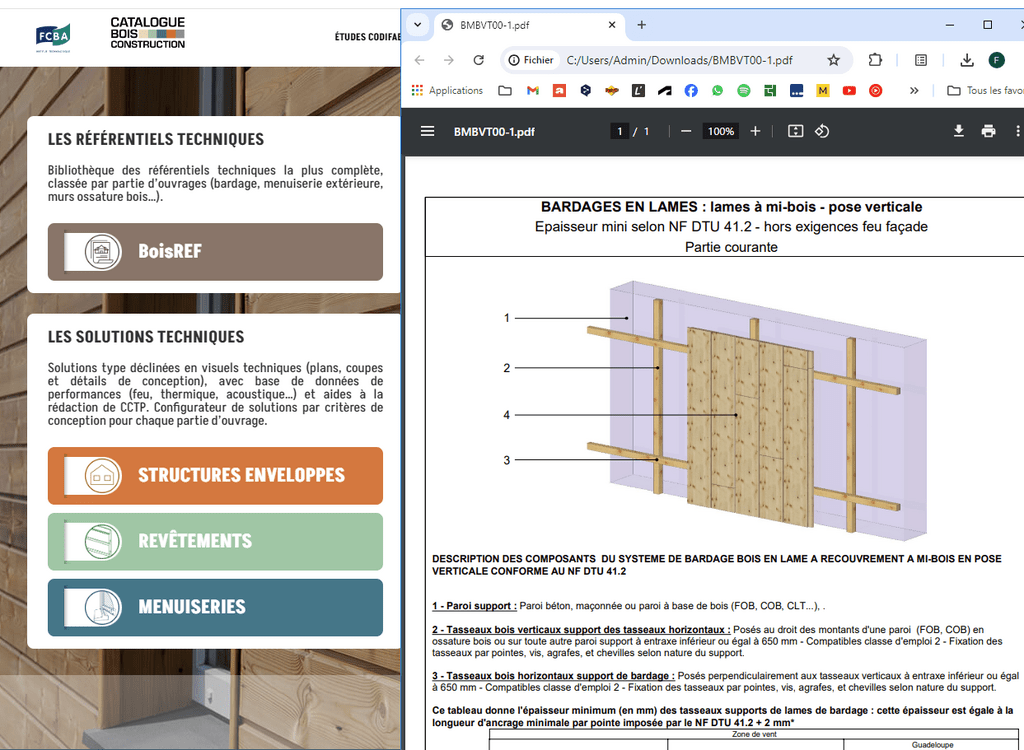Select the 'LES RÉFÉRENTIELS TECHNIQUES' heading
This screenshot has width=1024, height=750.
156,139
